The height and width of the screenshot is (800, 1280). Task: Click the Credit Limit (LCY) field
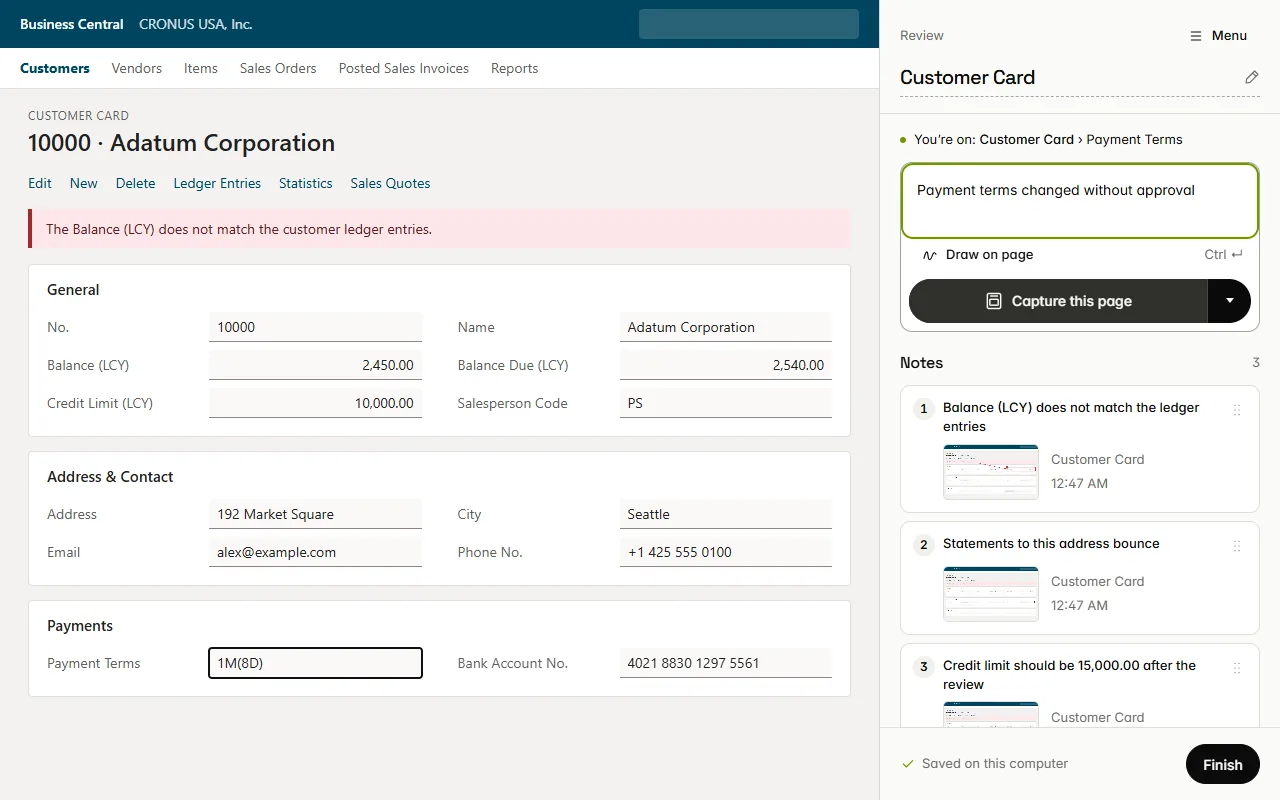tap(315, 403)
